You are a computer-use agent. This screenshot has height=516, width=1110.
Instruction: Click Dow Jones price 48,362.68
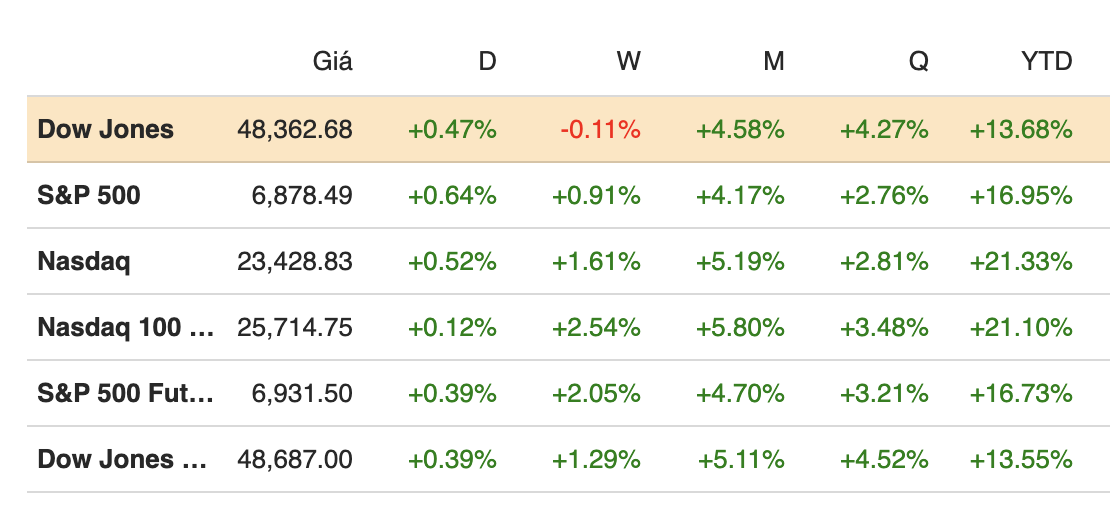click(295, 129)
